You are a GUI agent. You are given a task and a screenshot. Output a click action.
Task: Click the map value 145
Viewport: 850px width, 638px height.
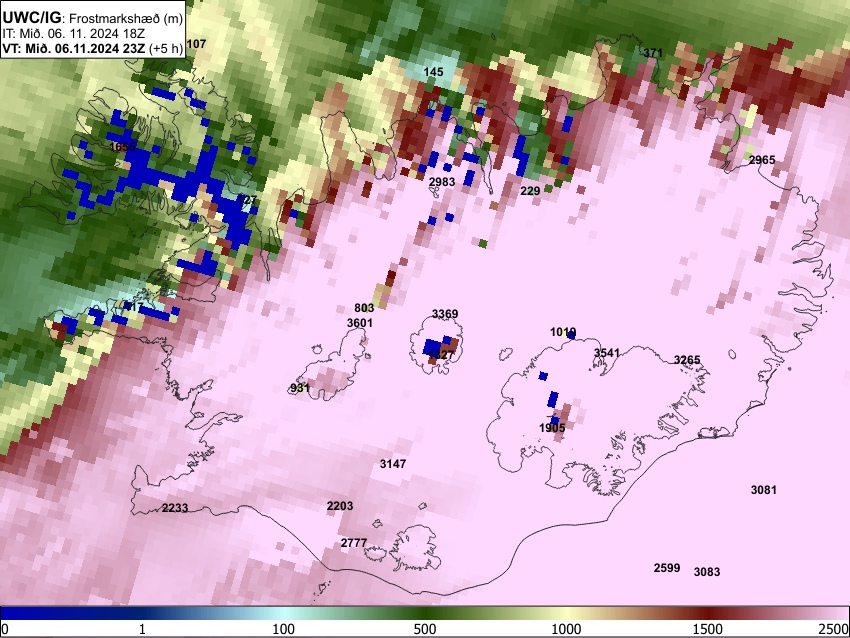pyautogui.click(x=433, y=72)
